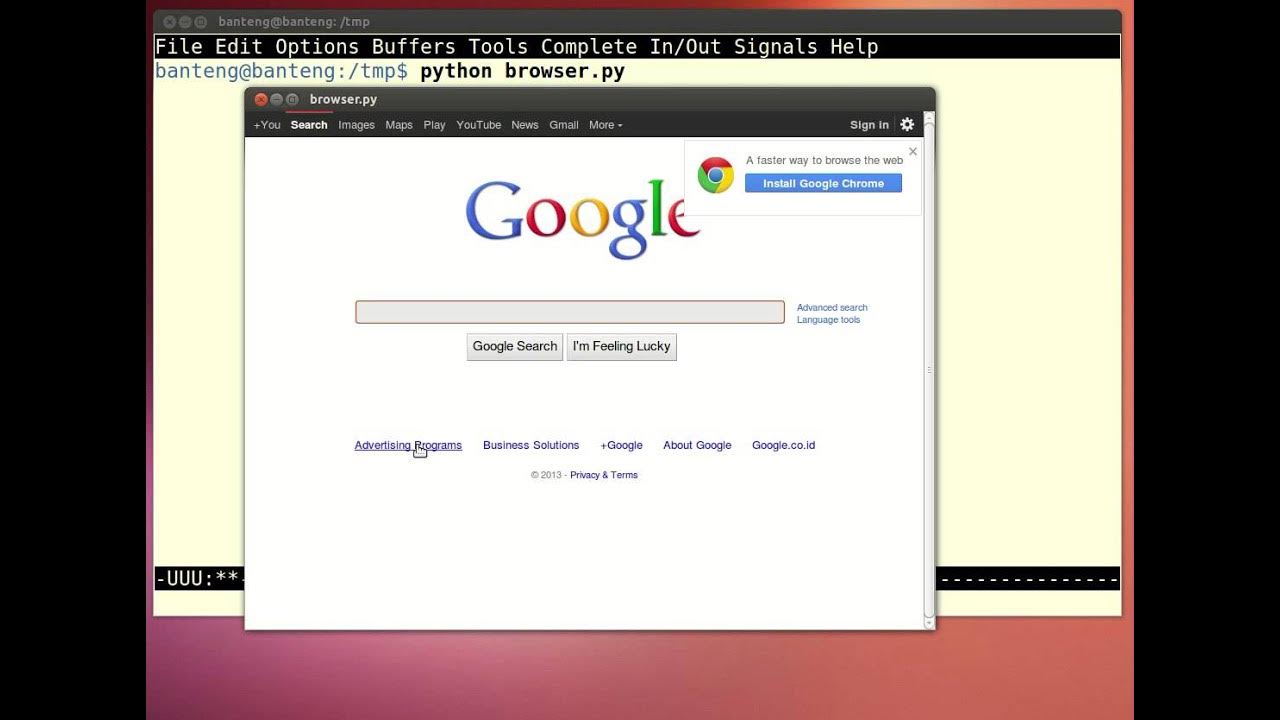Open the settings gear in Google bar

907,125
